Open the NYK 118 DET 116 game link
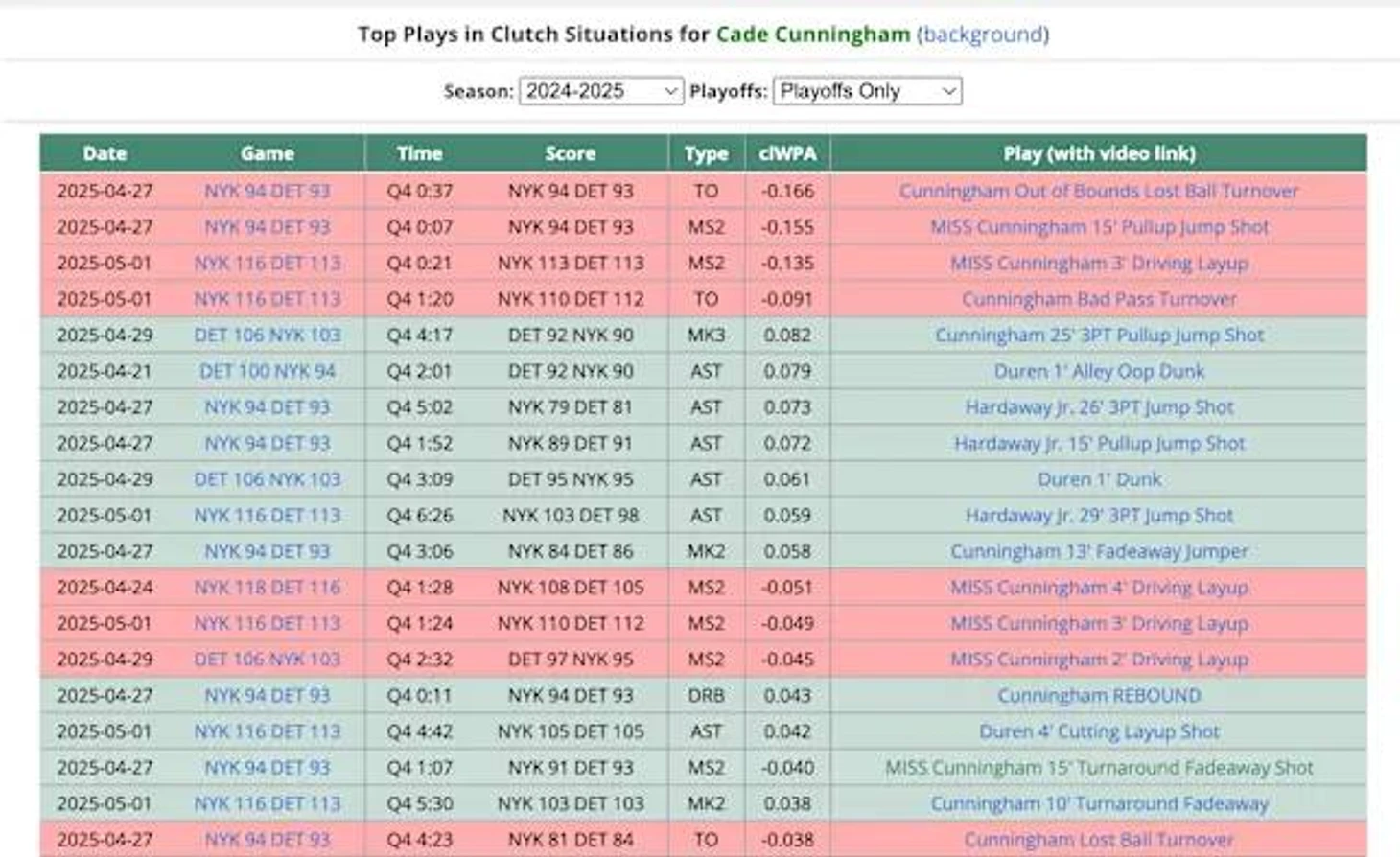This screenshot has width=1400, height=857. coord(267,588)
